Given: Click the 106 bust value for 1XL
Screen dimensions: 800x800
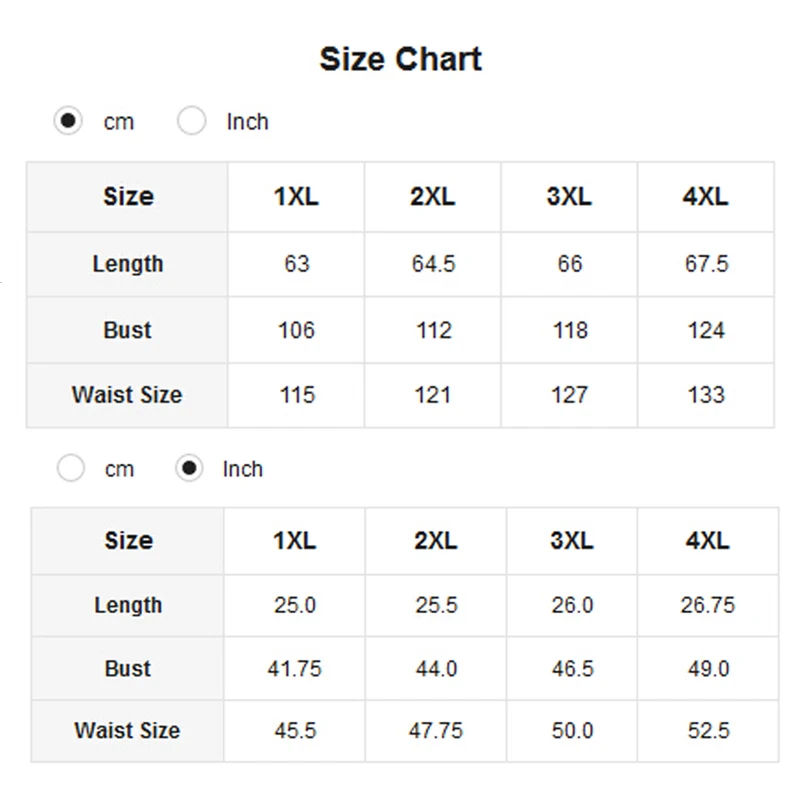Looking at the screenshot, I should [x=296, y=331].
